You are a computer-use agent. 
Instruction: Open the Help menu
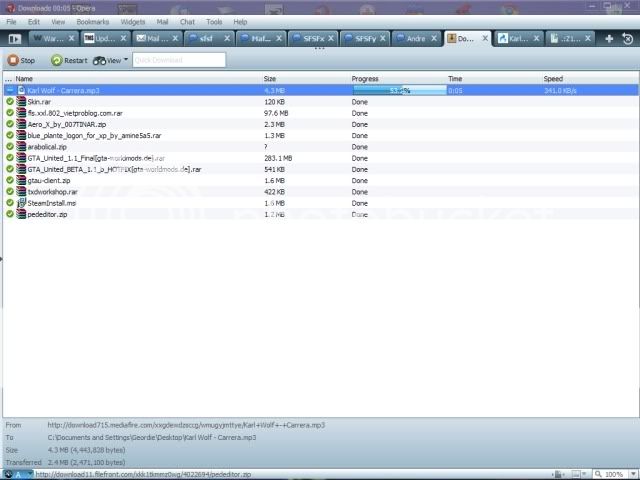[240, 22]
